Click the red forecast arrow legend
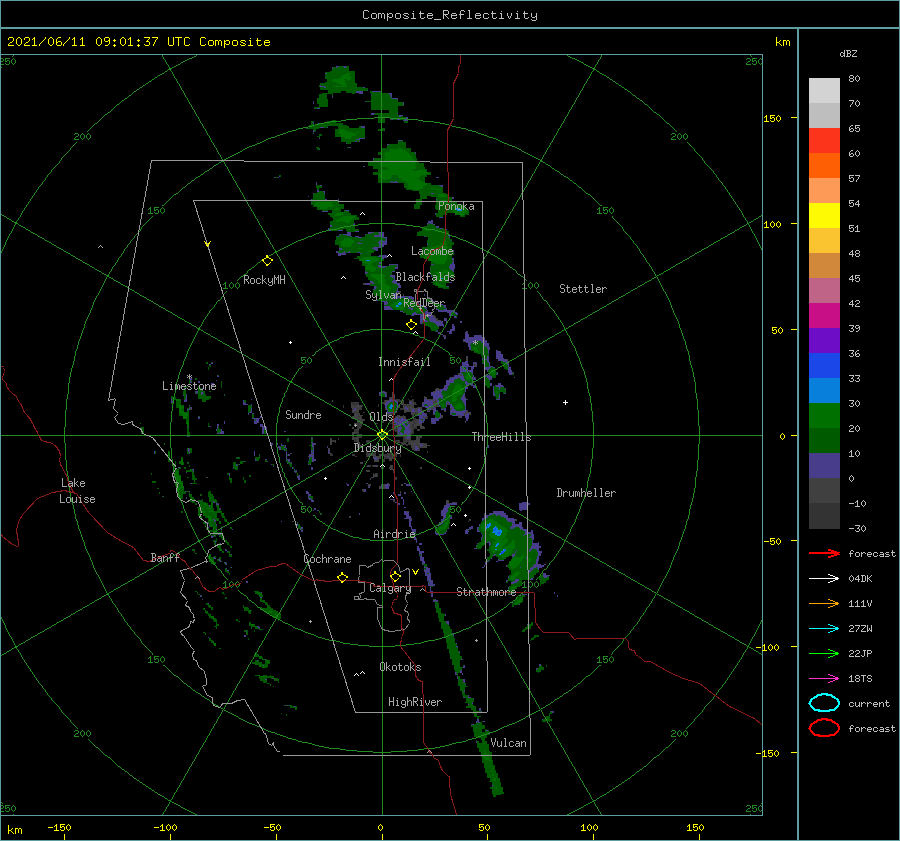This screenshot has width=900, height=841. point(824,553)
